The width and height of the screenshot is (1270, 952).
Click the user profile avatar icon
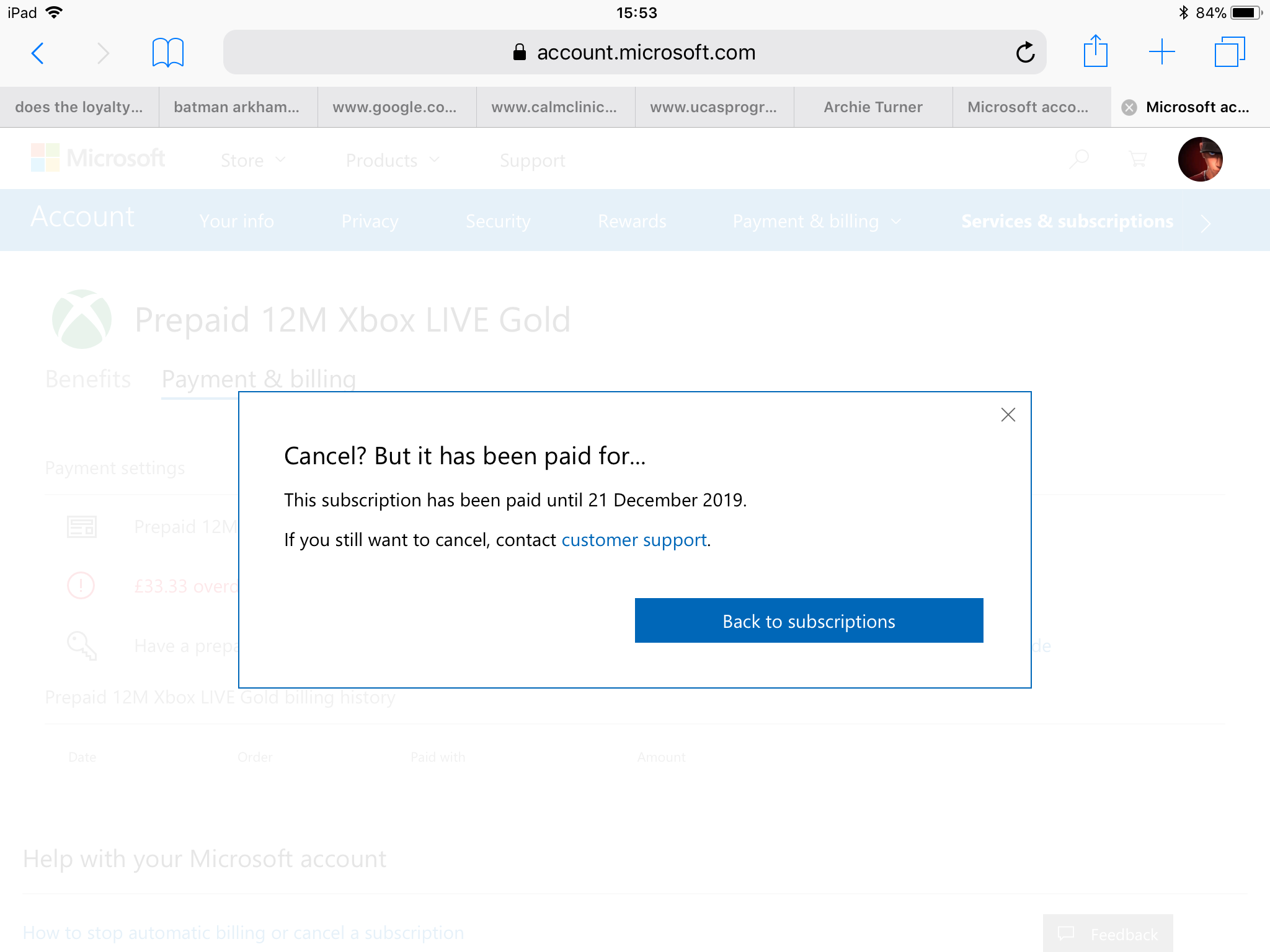point(1199,158)
